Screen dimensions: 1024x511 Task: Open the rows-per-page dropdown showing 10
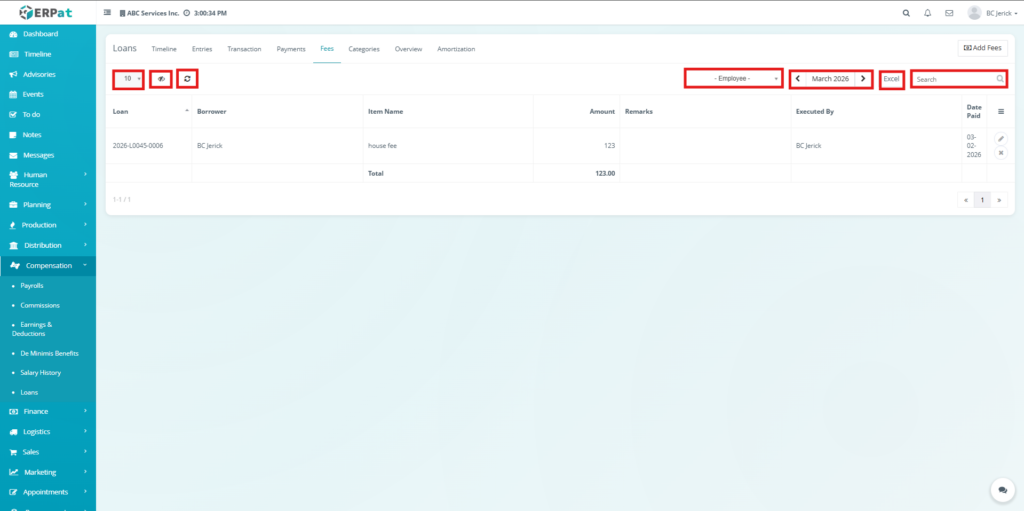point(128,78)
